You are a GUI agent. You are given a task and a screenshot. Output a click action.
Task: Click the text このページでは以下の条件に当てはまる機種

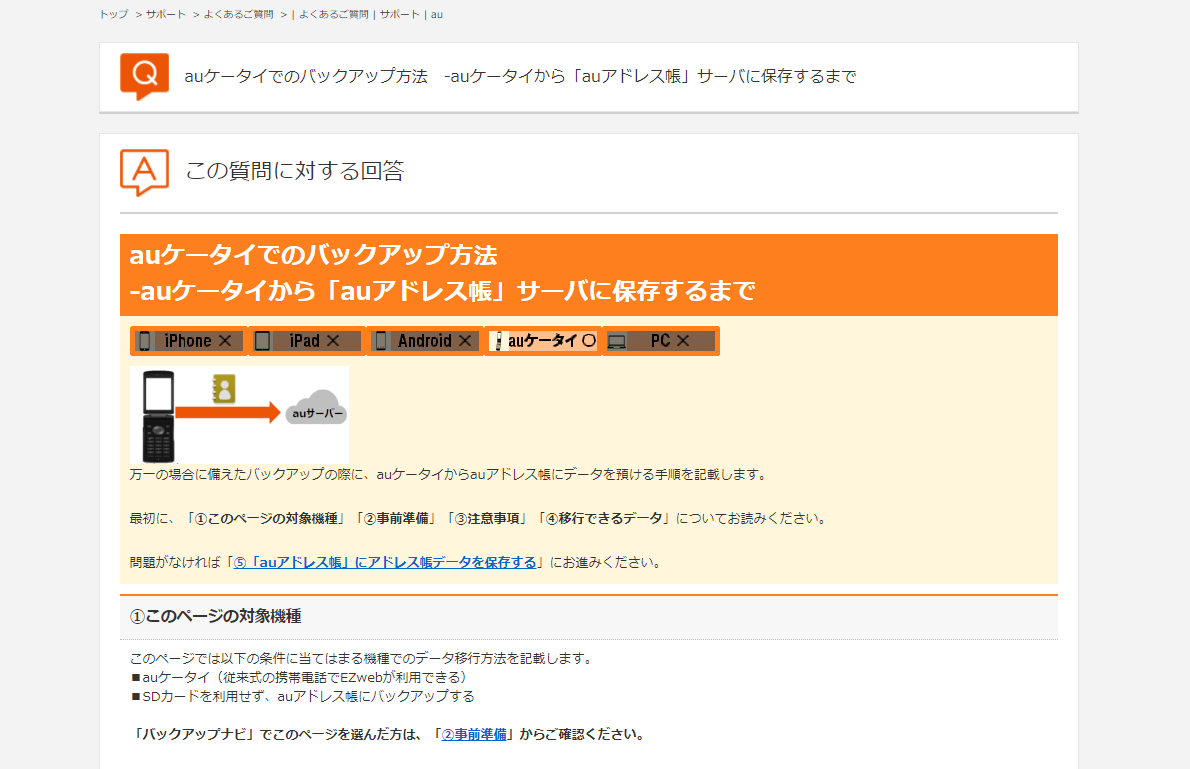(363, 658)
